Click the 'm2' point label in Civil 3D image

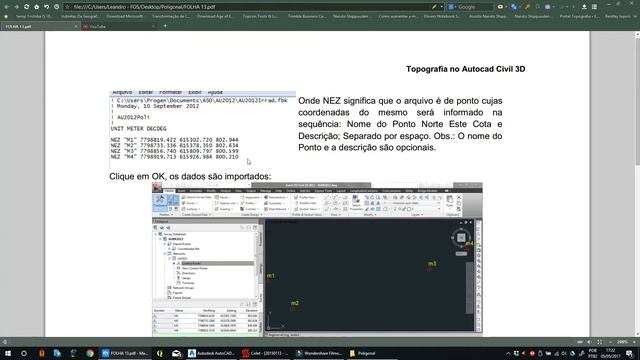(x=295, y=303)
